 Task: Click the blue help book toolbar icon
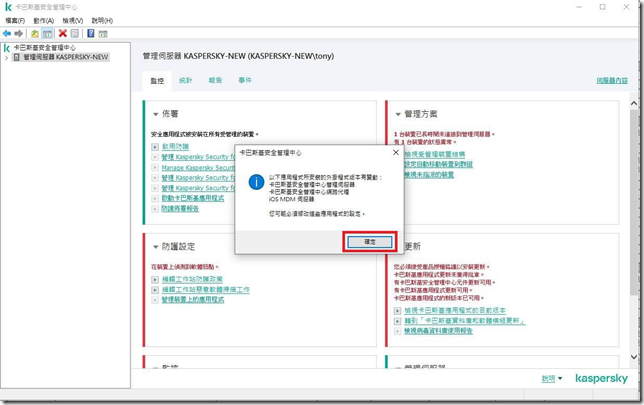[90, 34]
